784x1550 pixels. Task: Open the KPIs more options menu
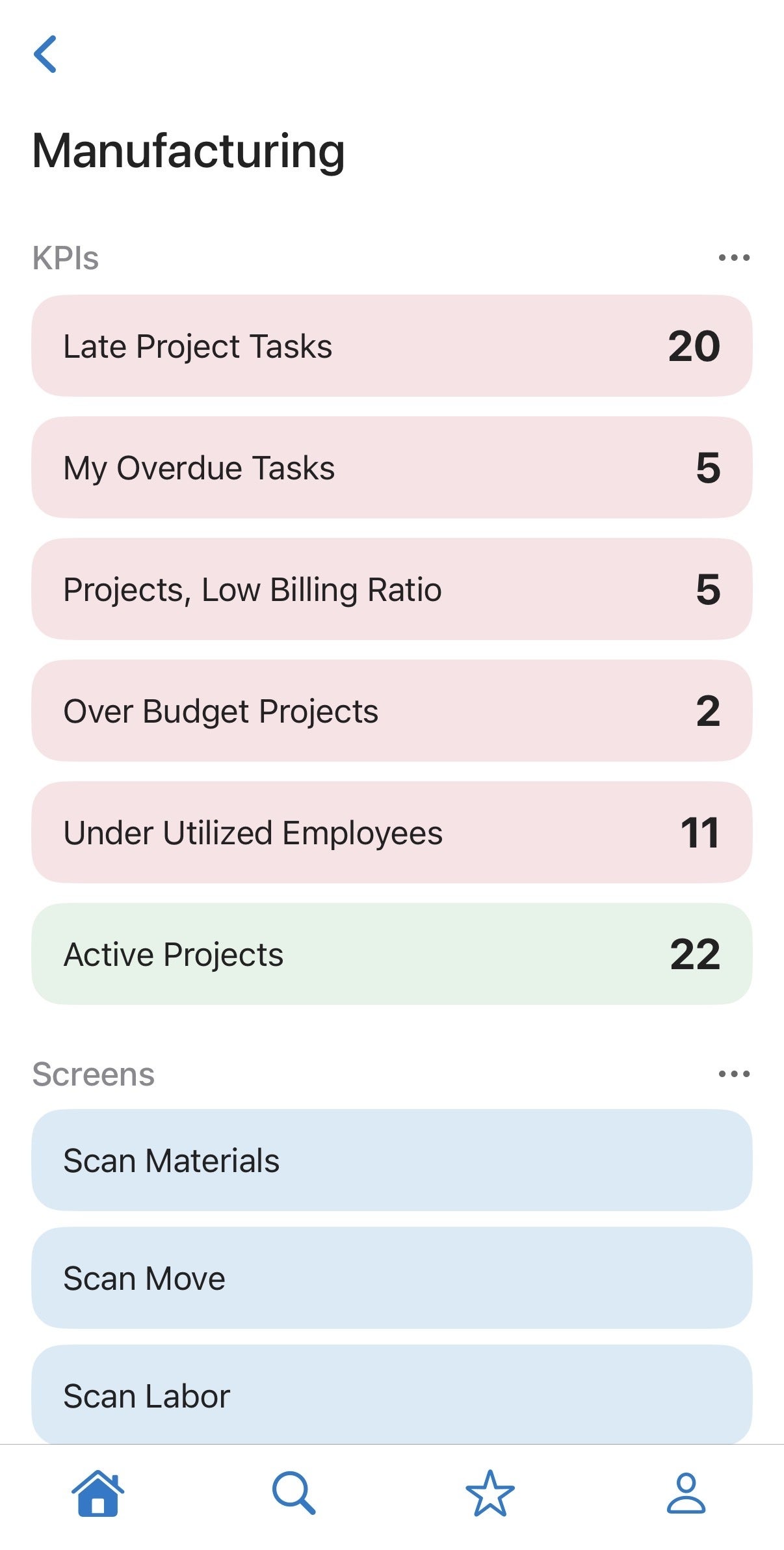pos(734,258)
